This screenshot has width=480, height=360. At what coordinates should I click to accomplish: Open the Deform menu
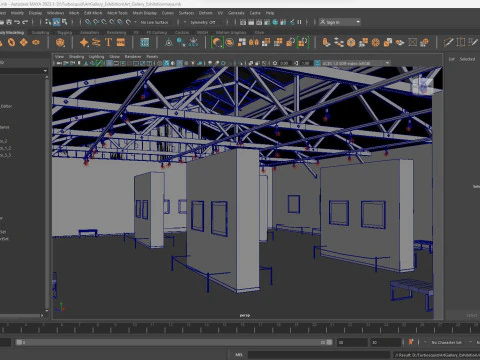205,13
